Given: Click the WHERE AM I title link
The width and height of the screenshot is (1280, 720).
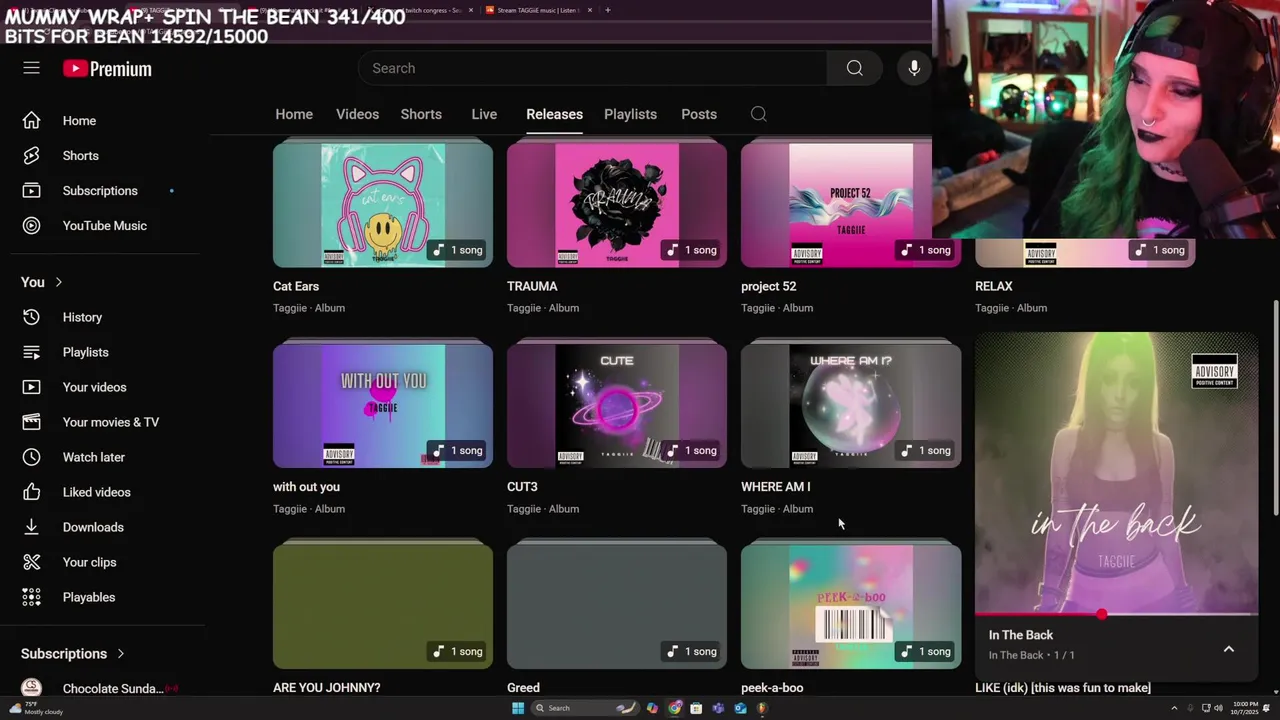Looking at the screenshot, I should (x=776, y=487).
